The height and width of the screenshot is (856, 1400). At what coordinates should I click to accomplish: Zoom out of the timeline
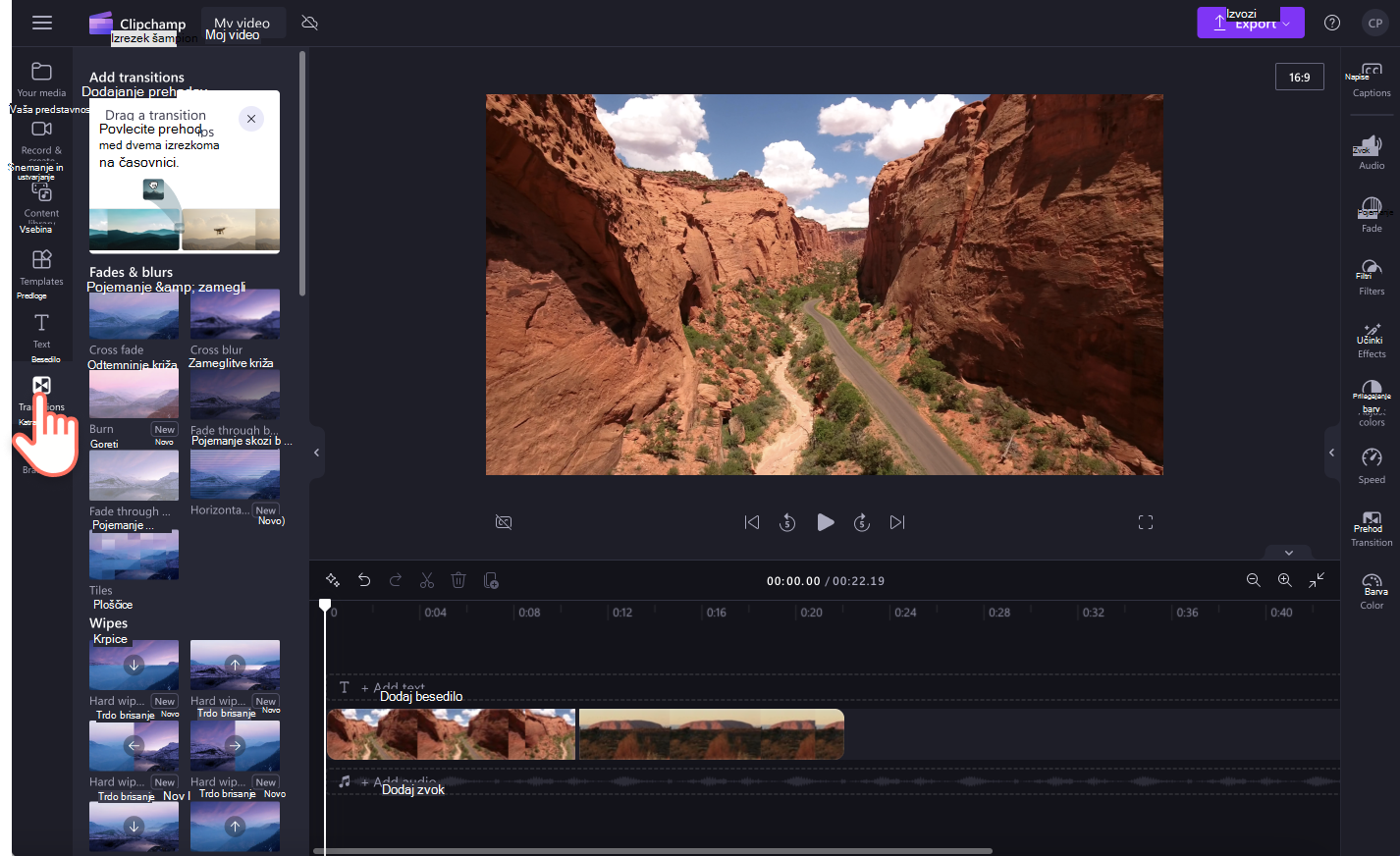point(1254,580)
